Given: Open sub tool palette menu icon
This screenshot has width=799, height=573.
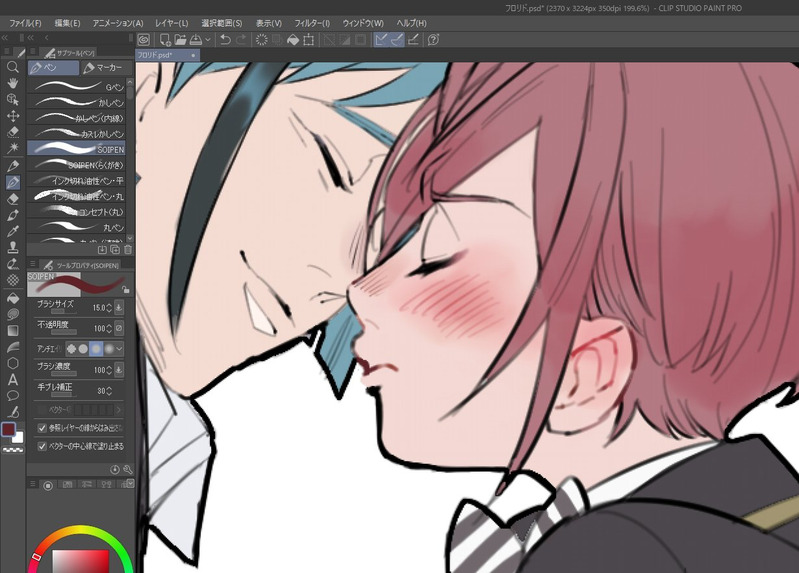Looking at the screenshot, I should click(x=33, y=51).
